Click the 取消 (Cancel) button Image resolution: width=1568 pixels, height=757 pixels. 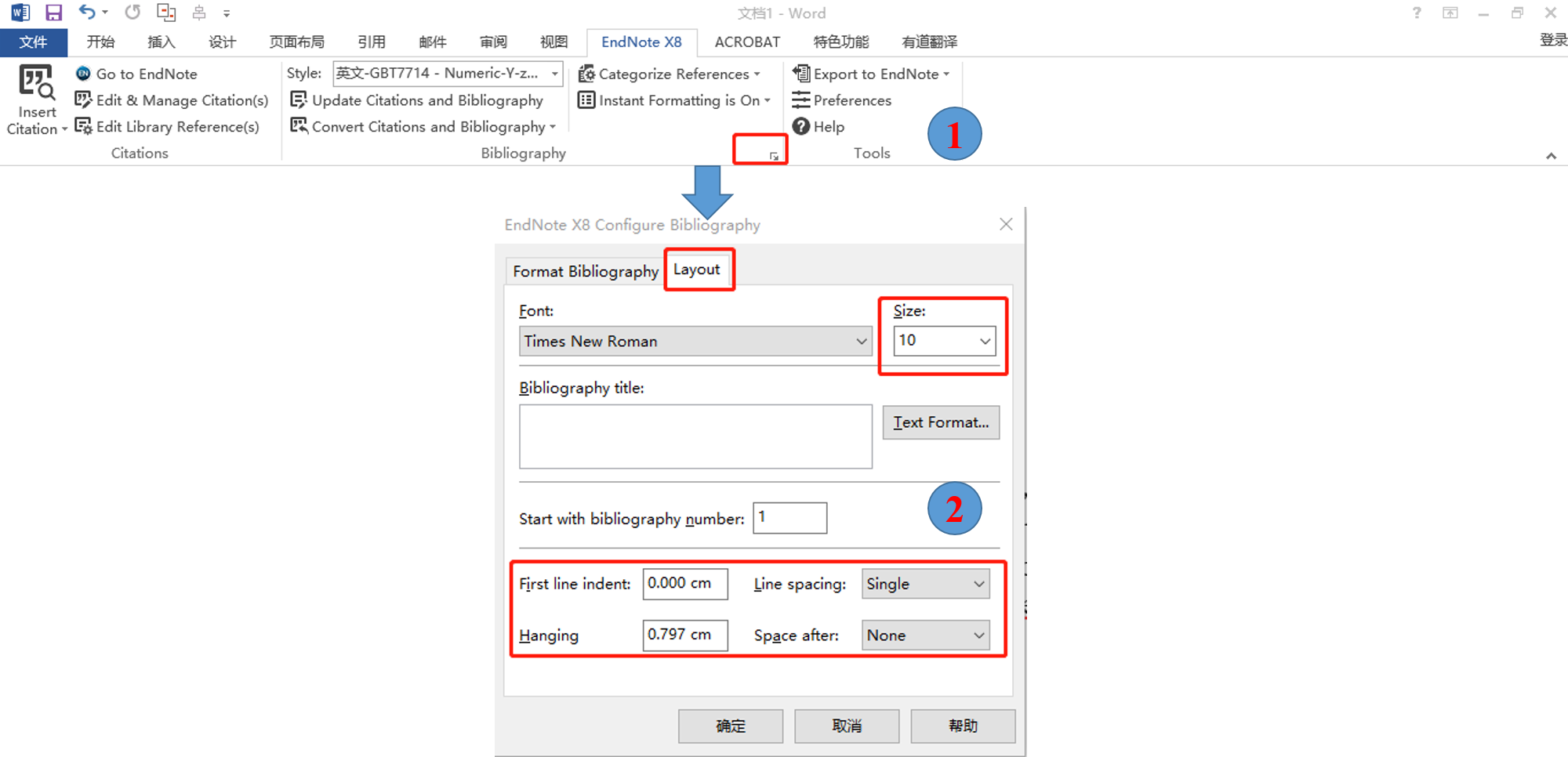(x=847, y=726)
